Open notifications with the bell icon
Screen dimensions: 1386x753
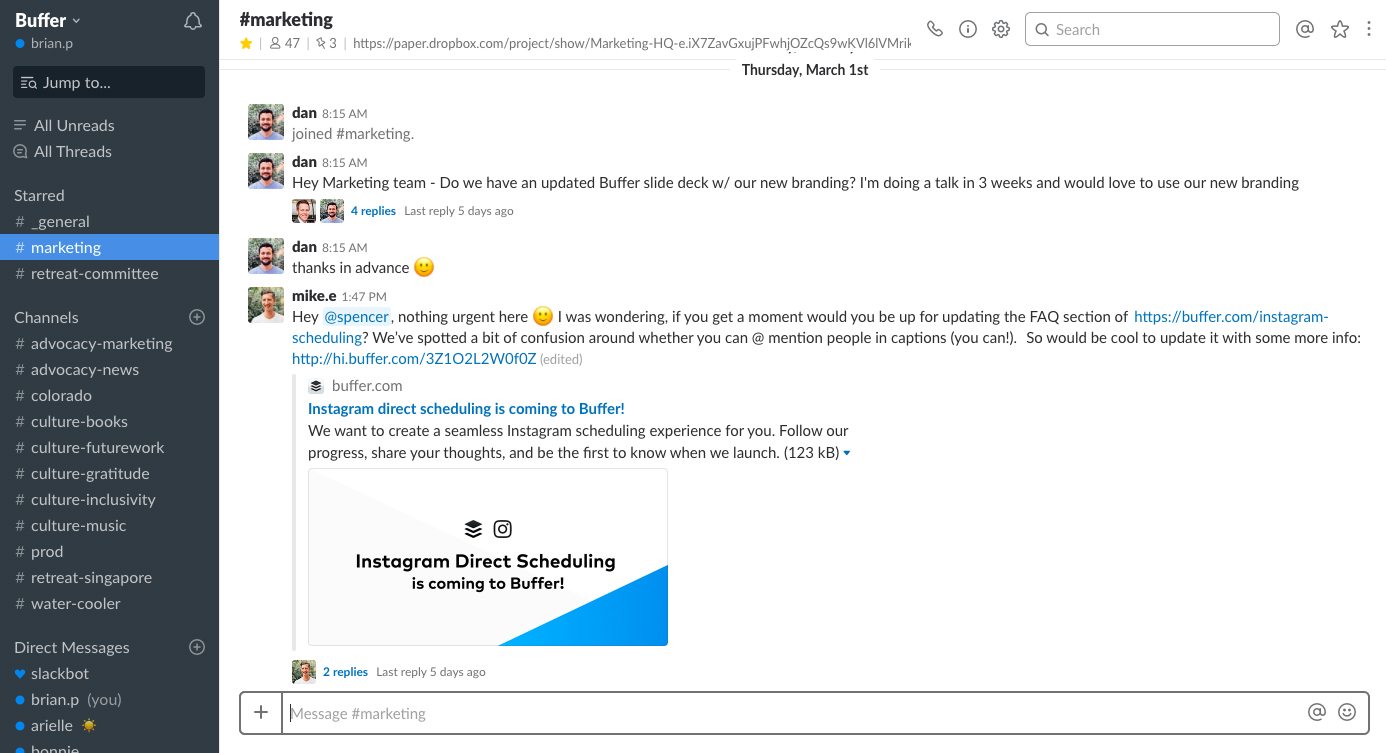point(193,20)
